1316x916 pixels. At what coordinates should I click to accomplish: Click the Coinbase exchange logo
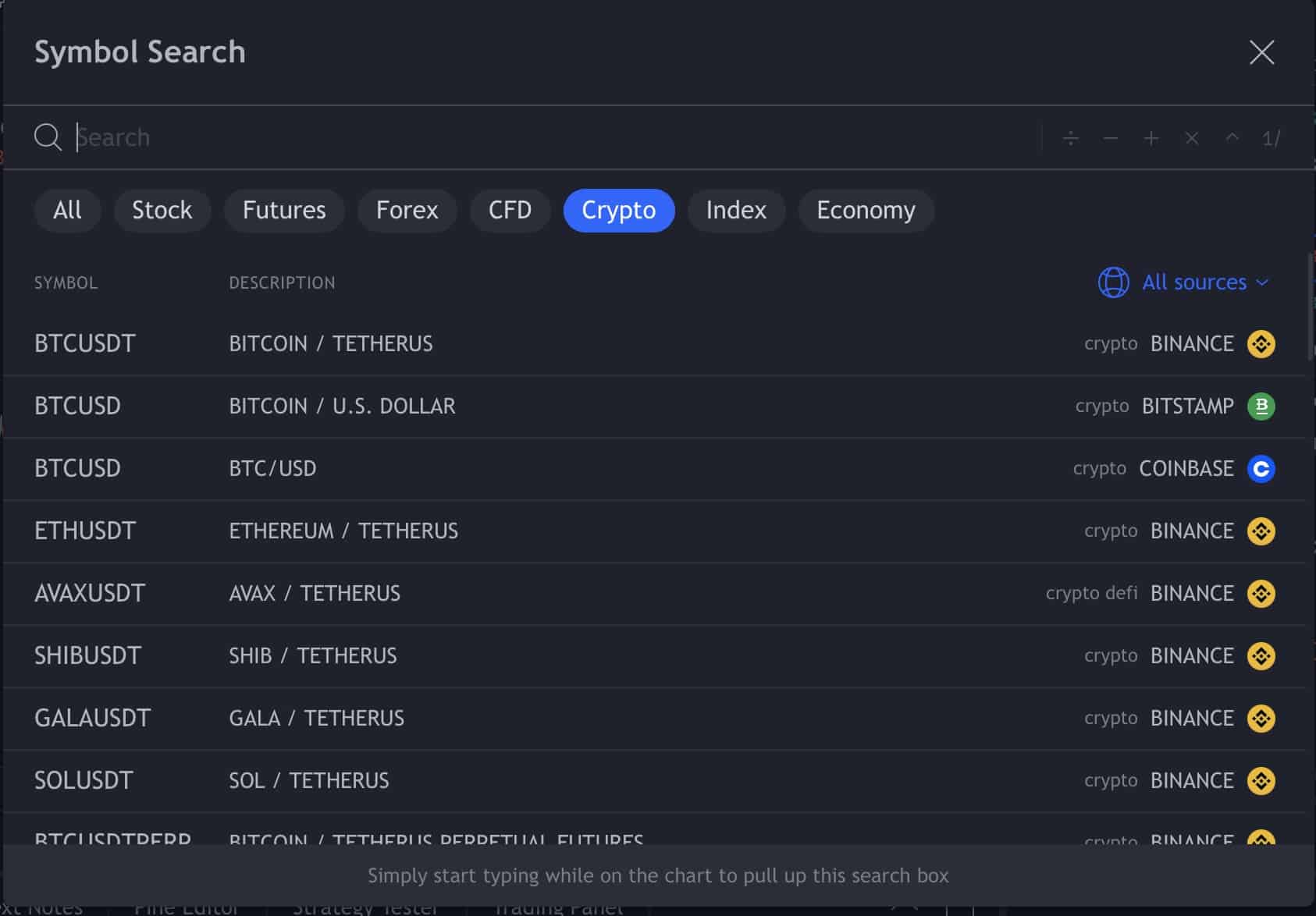click(x=1261, y=469)
